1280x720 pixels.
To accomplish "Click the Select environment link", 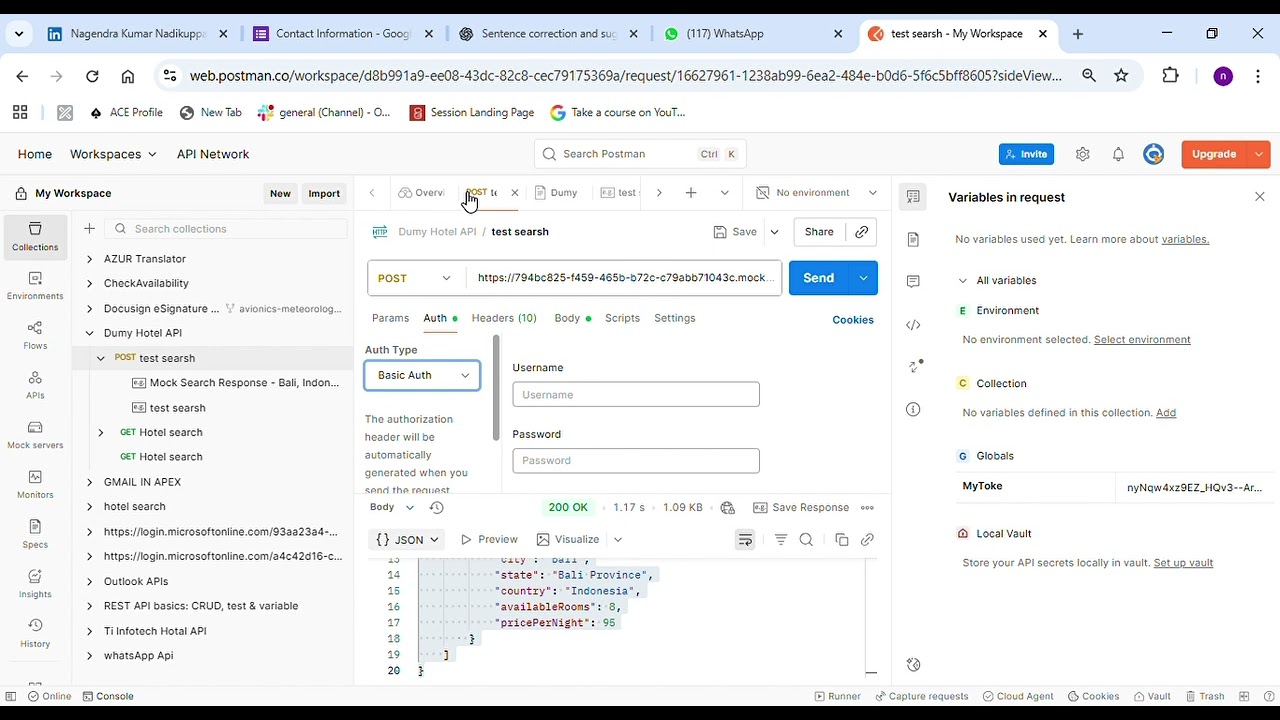I will 1142,340.
